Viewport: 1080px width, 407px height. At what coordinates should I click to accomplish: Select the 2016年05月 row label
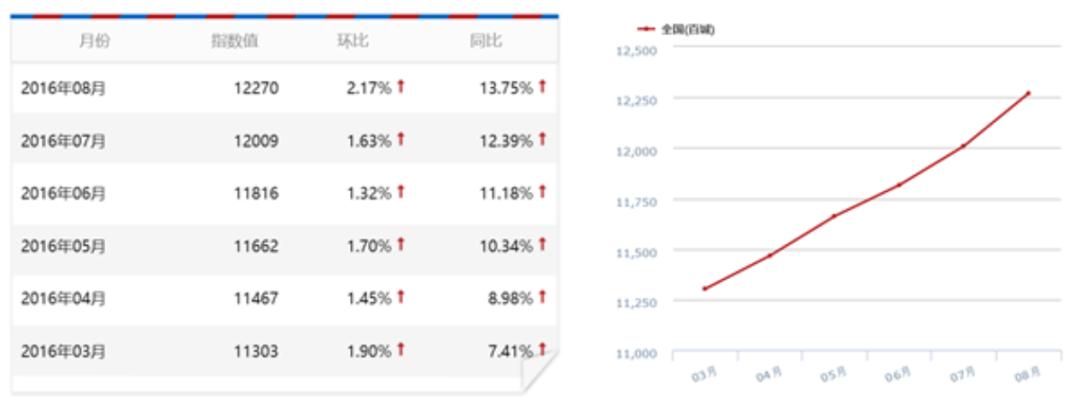point(63,246)
